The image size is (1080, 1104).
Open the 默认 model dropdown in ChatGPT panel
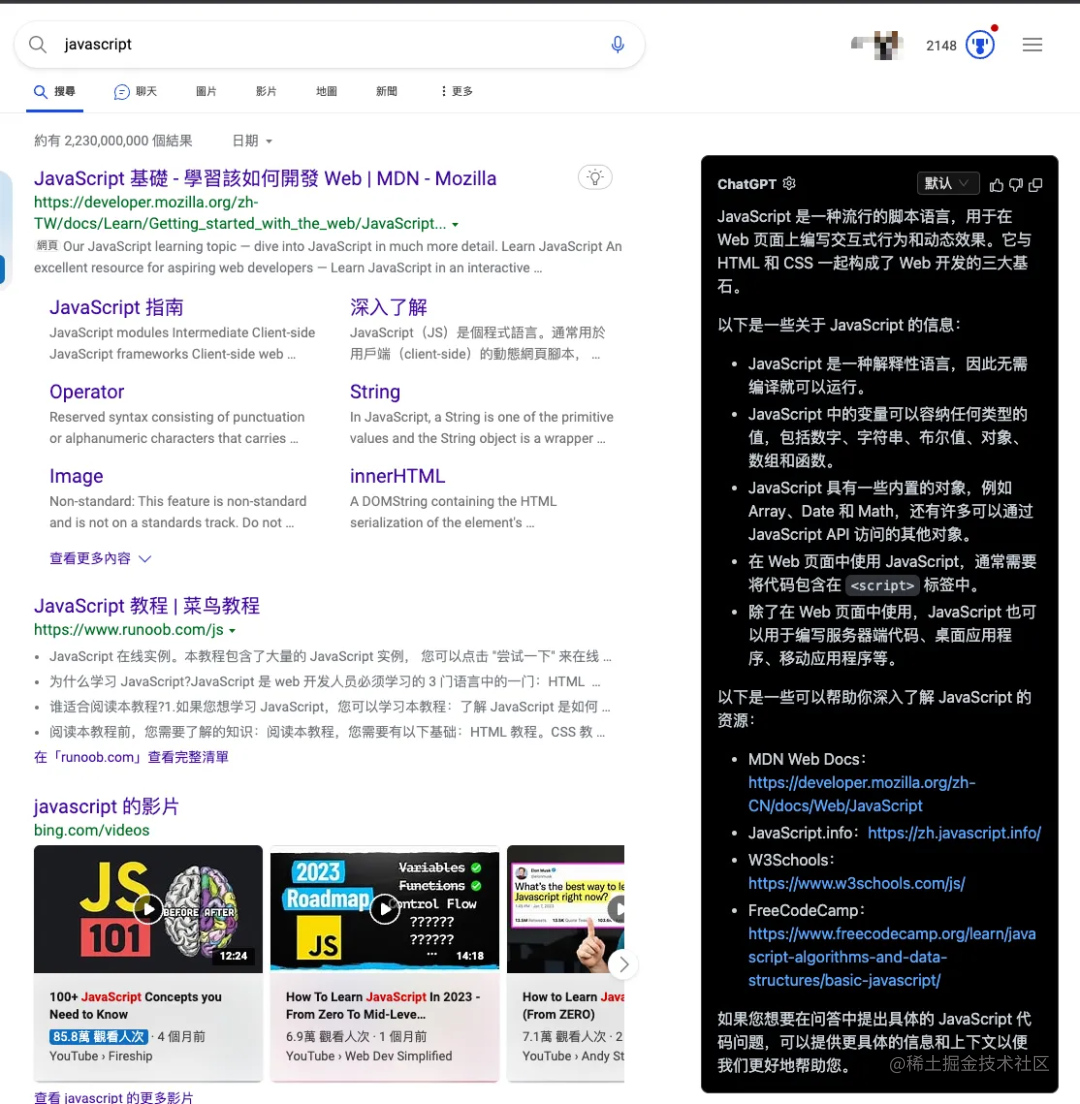coord(948,184)
